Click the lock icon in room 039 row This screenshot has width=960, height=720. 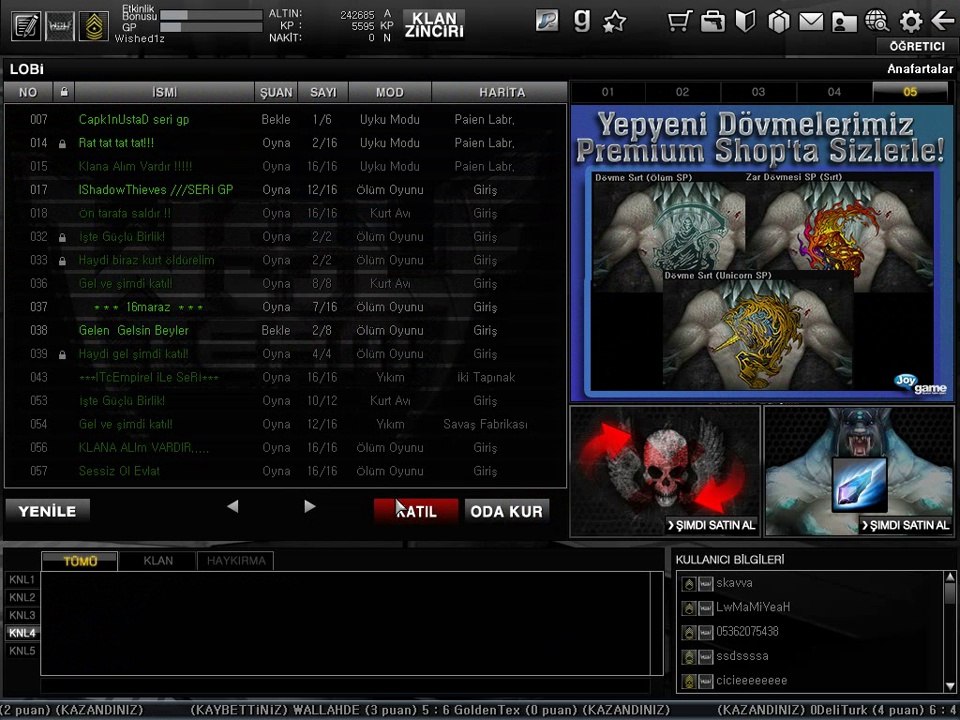[x=62, y=354]
